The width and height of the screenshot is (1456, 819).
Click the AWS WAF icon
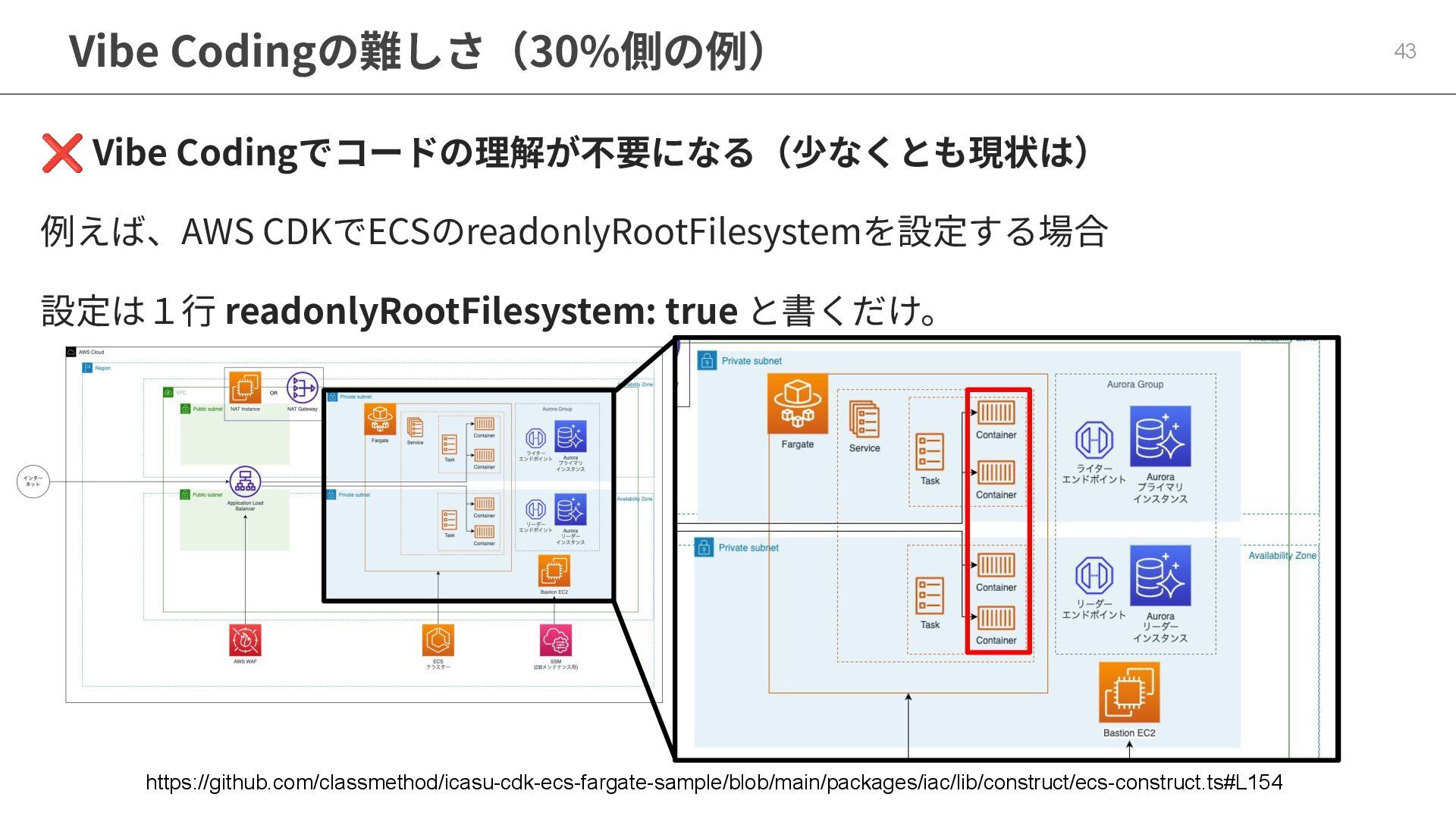coord(245,640)
